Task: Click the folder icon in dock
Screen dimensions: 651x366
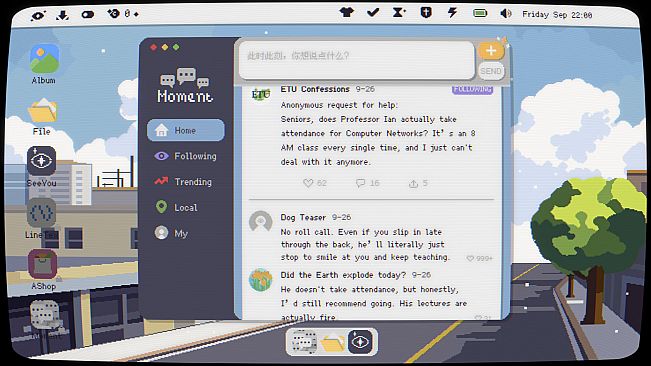Action: tap(333, 342)
